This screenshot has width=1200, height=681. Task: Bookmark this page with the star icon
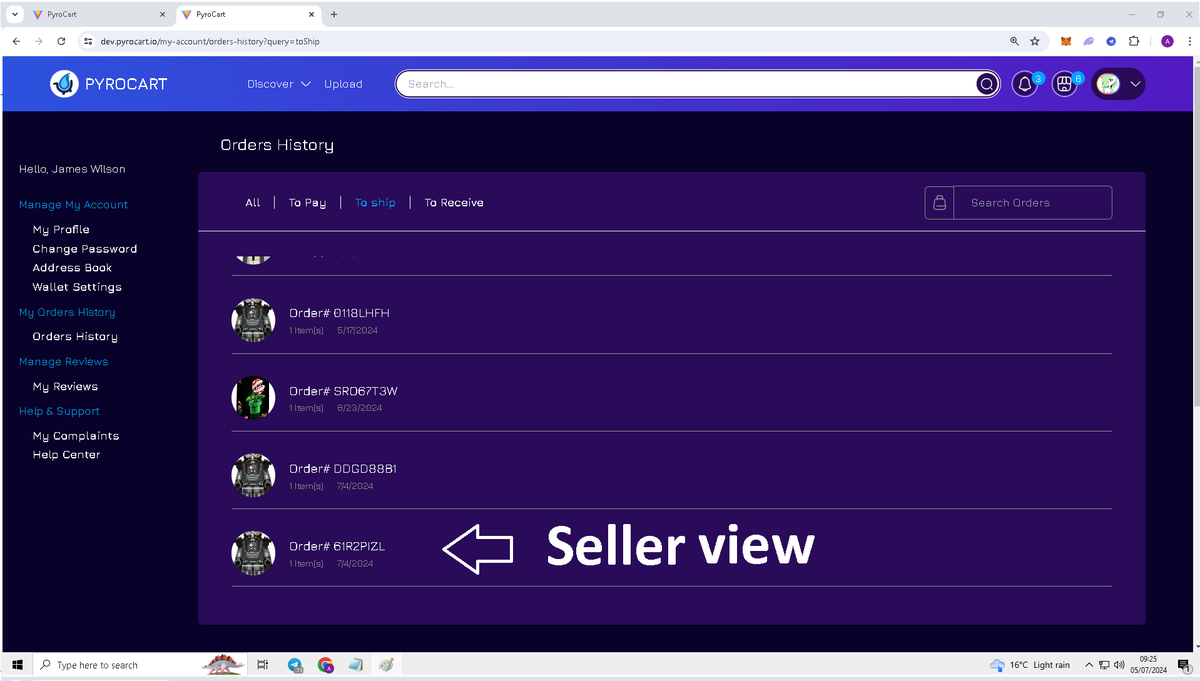1035,41
